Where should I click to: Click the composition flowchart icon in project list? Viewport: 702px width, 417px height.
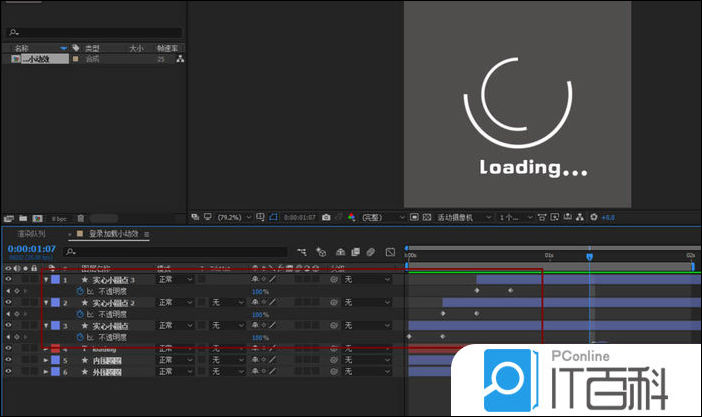tap(180, 59)
